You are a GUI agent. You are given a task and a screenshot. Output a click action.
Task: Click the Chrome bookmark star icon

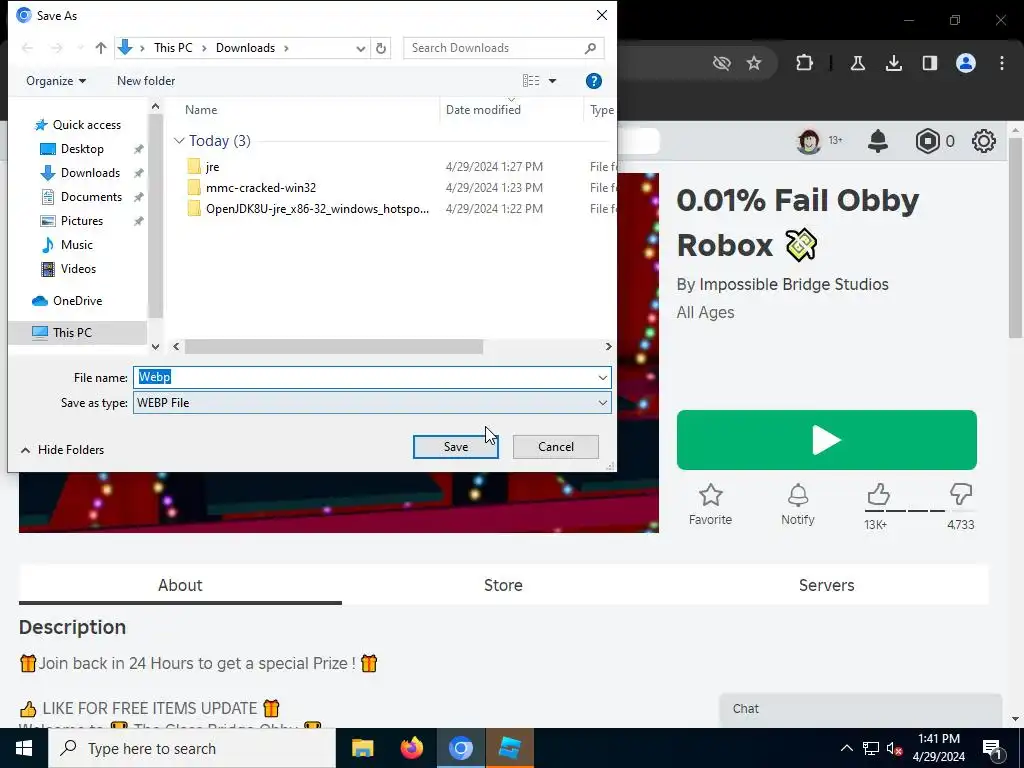click(754, 63)
